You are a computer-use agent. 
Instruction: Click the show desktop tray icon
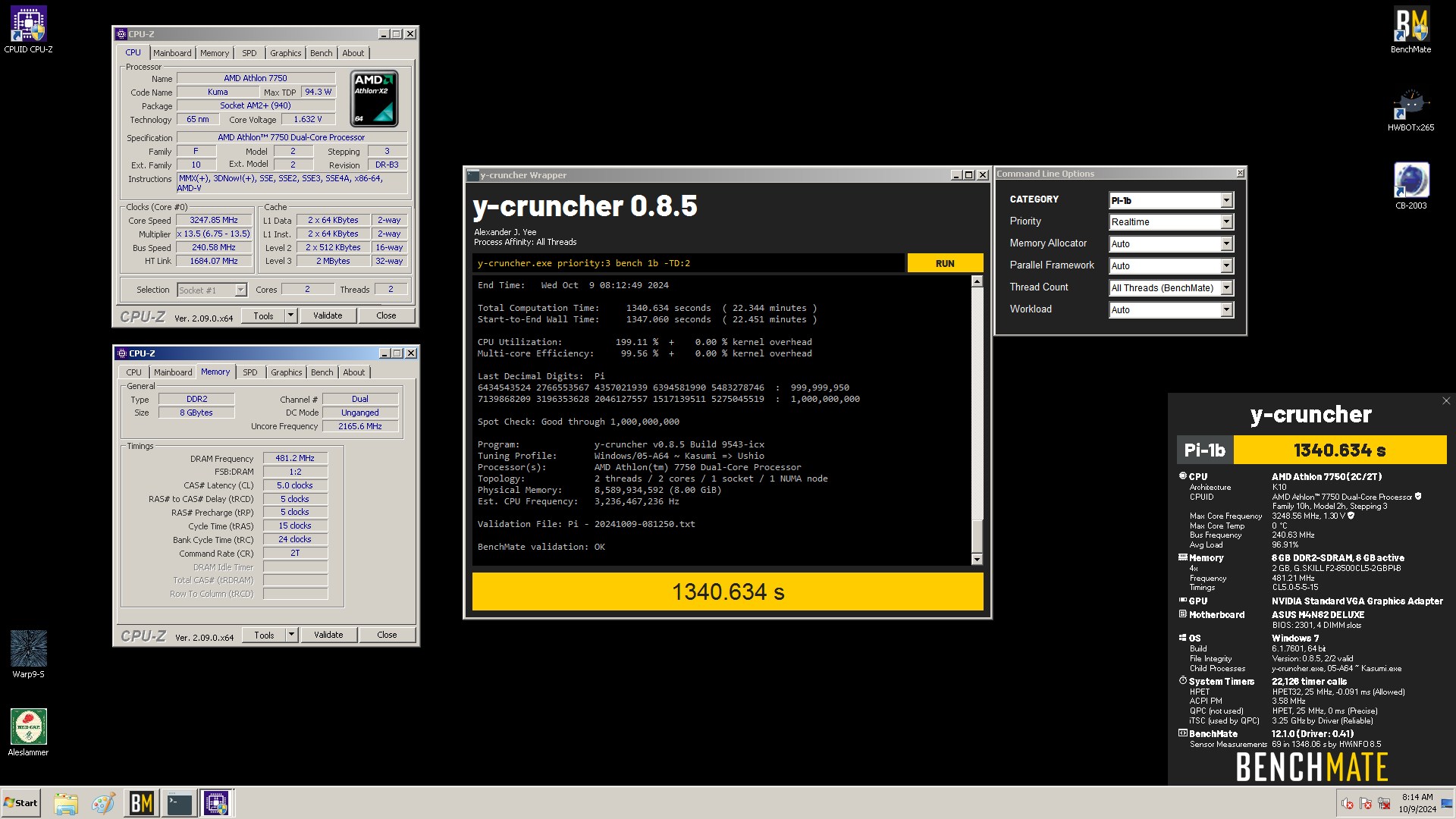1447,803
